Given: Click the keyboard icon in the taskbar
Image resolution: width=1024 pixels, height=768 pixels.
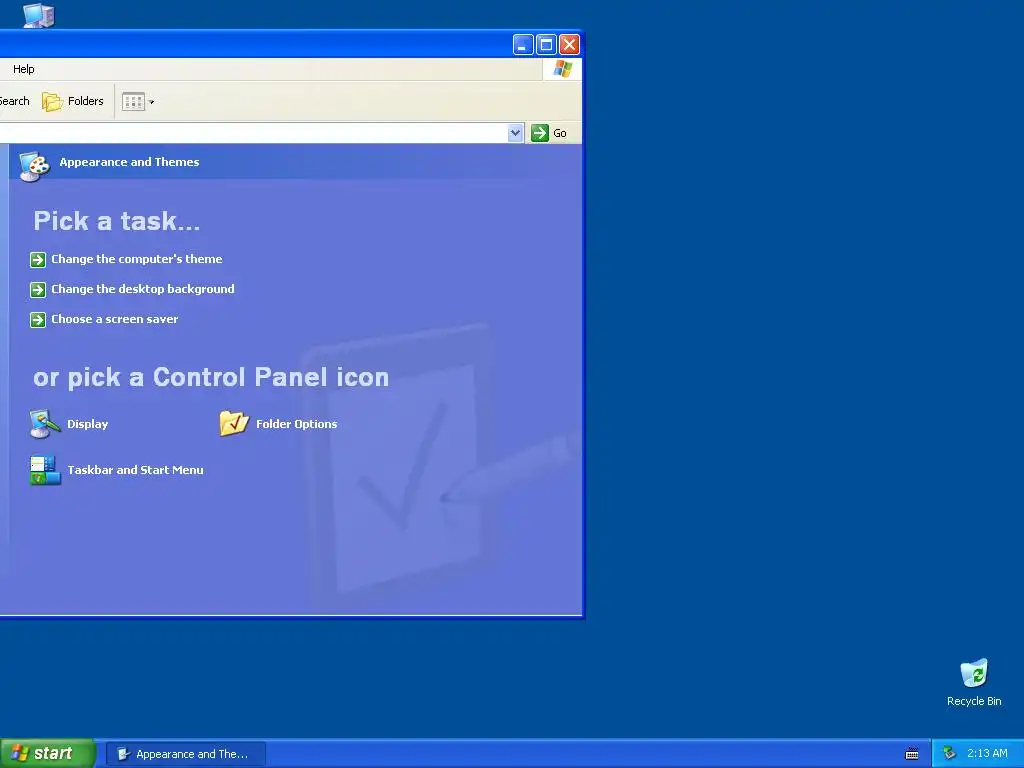Looking at the screenshot, I should [x=912, y=754].
